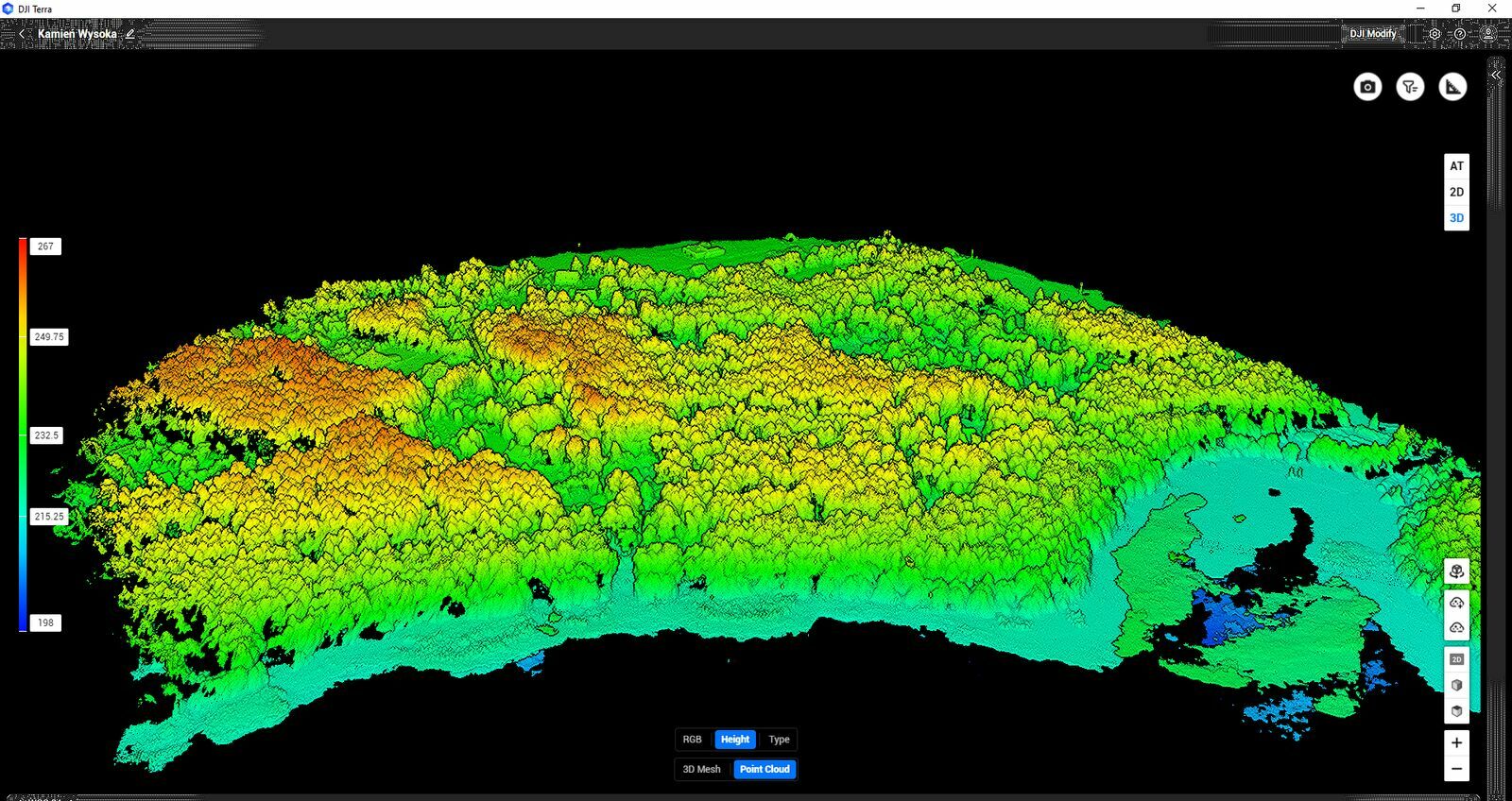Screen dimensions: 1512x801
Task: Take a screenshot with the camera icon
Action: (x=1367, y=87)
